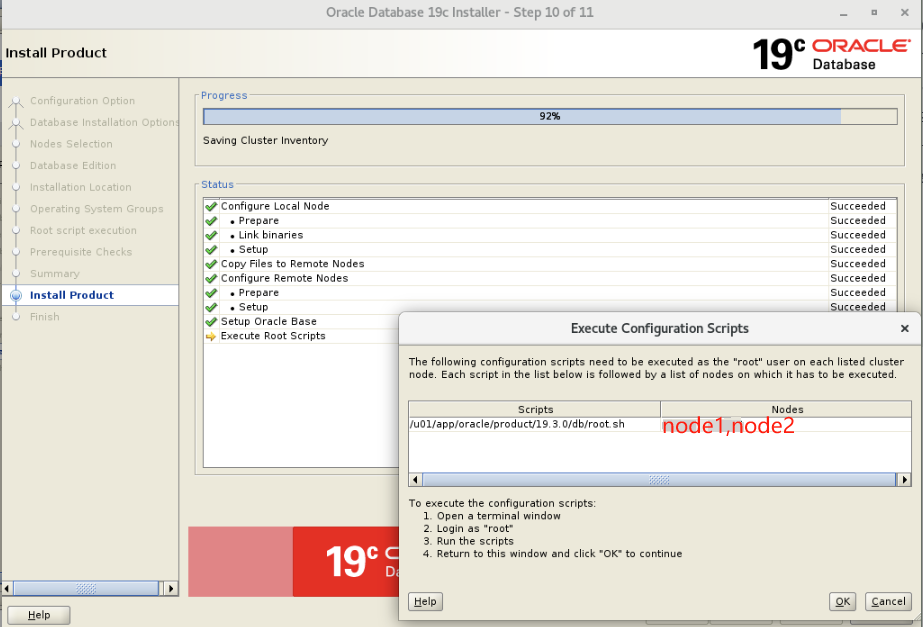
Task: Click the arrow icon beside Execute Root Scripts
Action: point(211,336)
